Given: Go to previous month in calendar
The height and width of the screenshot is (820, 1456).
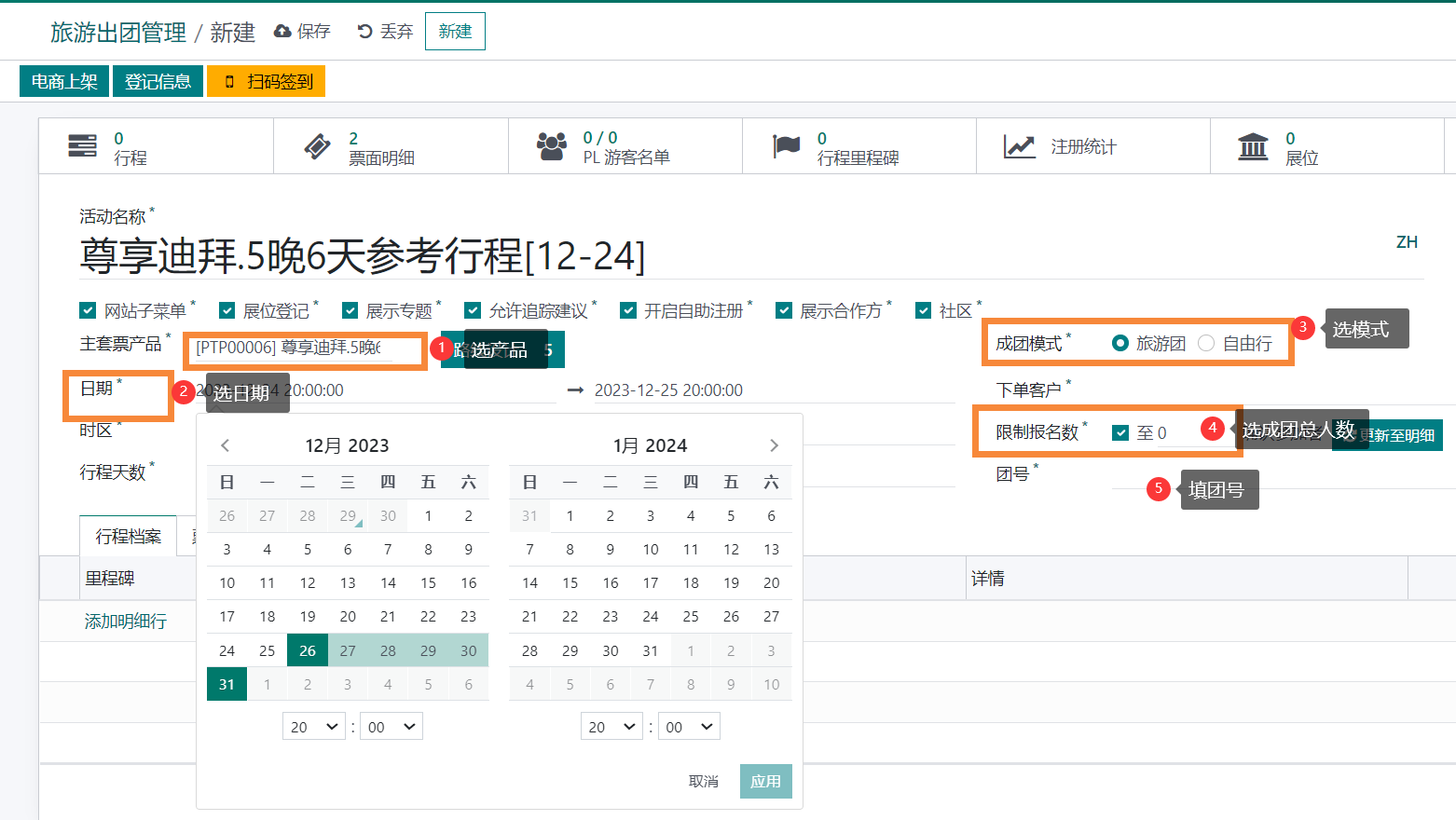Looking at the screenshot, I should point(225,445).
